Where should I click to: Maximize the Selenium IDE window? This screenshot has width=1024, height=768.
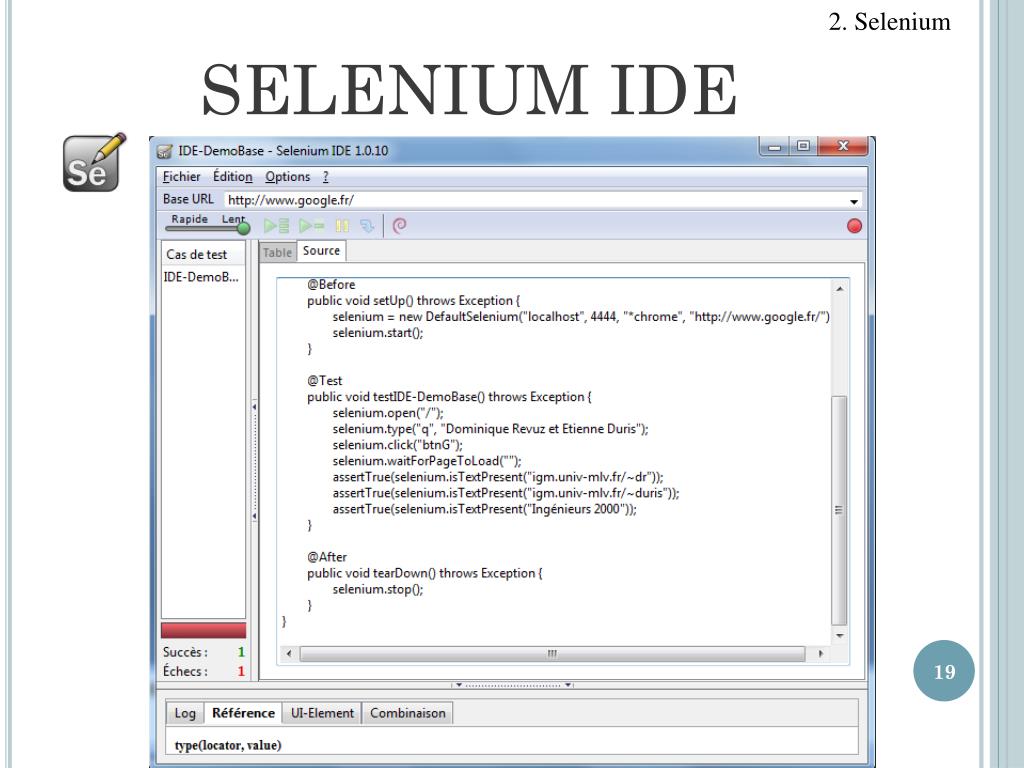click(803, 146)
